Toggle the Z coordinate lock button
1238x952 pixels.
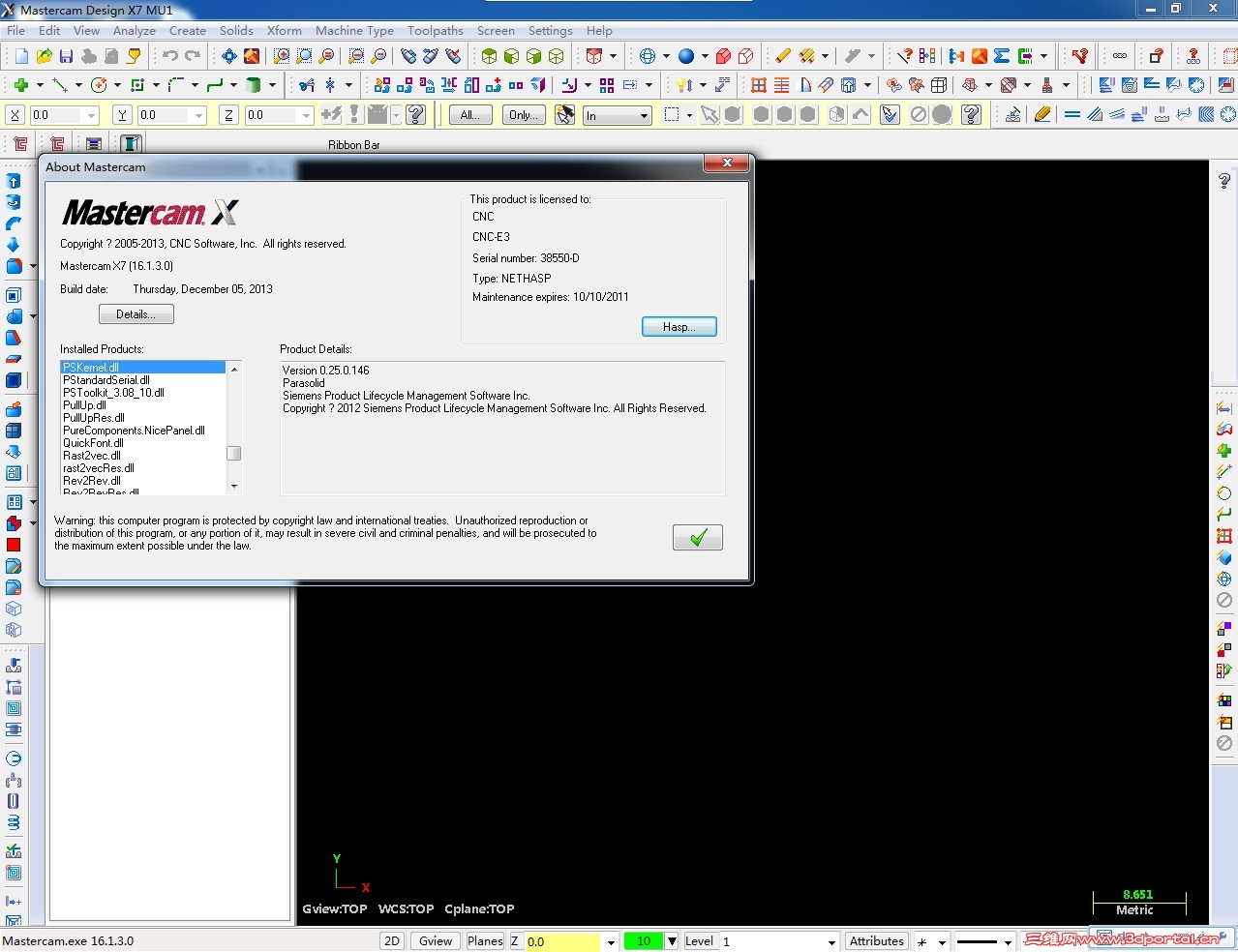click(228, 115)
